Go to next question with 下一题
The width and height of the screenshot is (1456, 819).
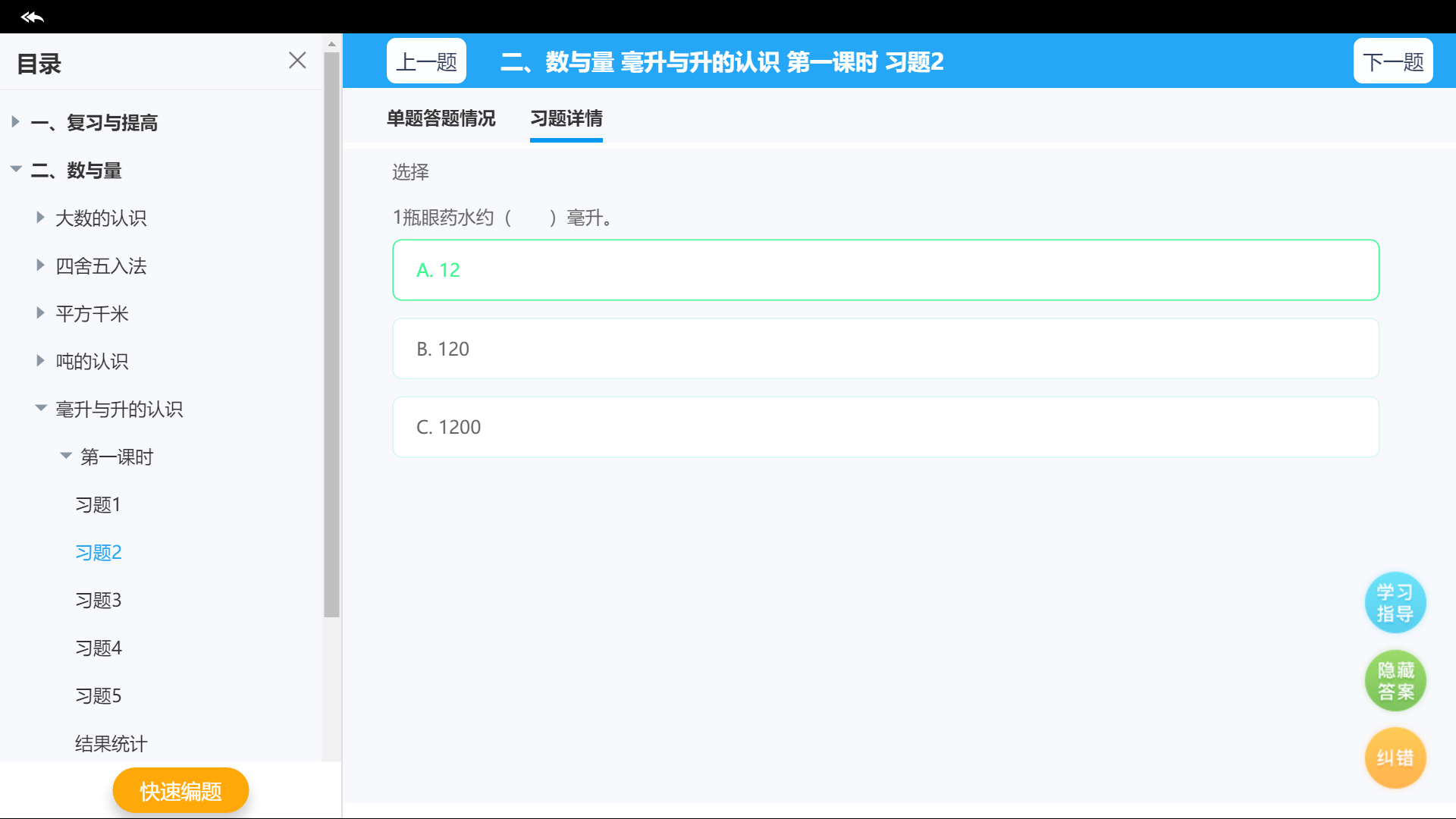[x=1392, y=61]
